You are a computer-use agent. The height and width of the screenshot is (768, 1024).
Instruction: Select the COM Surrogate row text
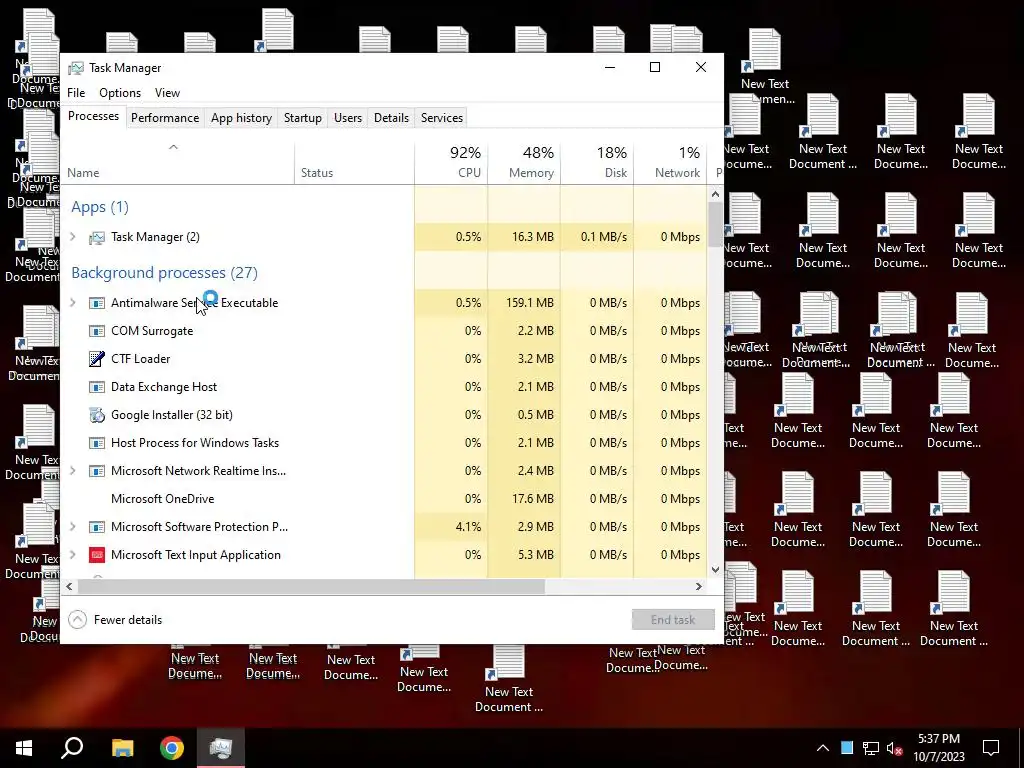(x=152, y=331)
